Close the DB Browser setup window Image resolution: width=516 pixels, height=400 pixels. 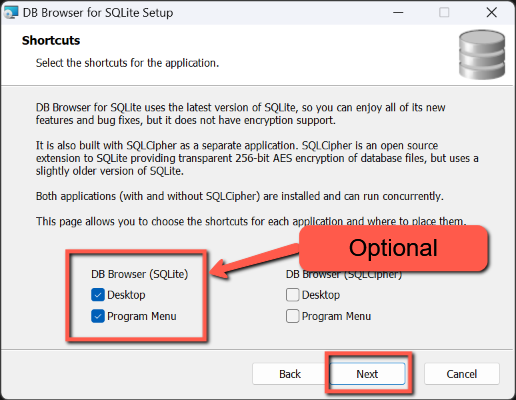pos(492,13)
